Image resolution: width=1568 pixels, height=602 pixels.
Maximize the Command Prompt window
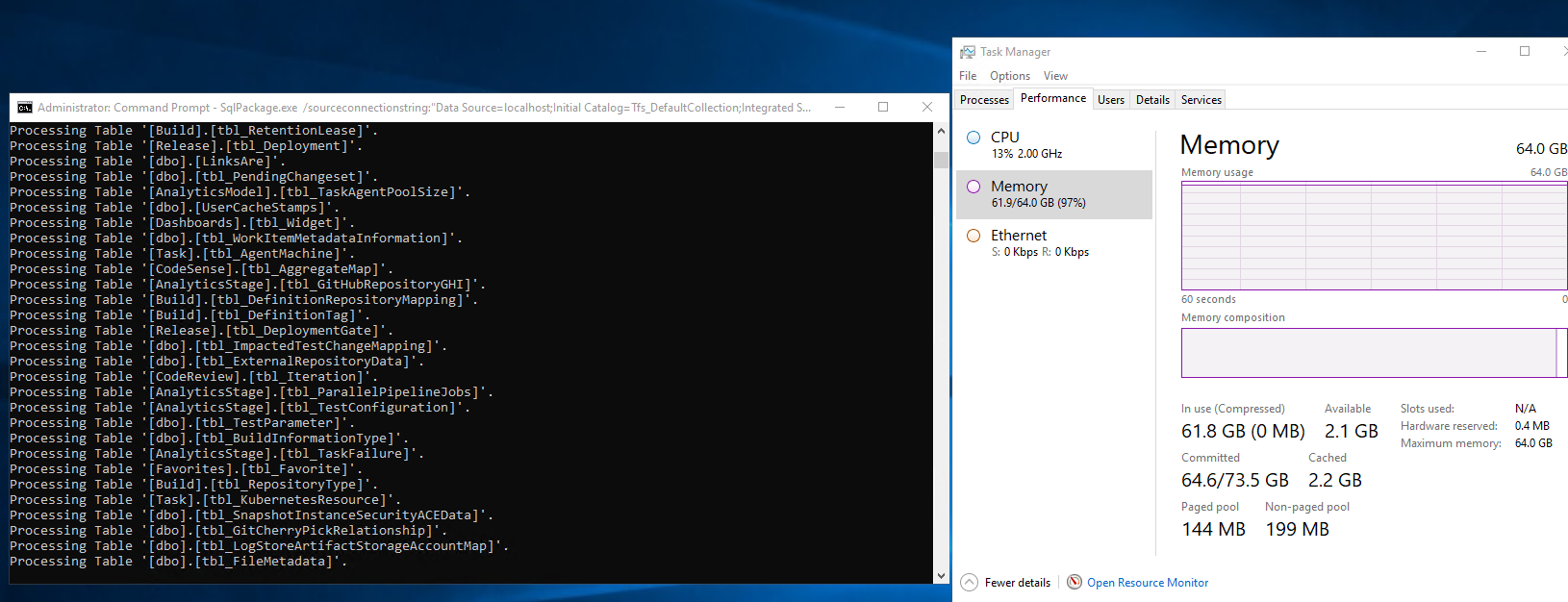883,108
